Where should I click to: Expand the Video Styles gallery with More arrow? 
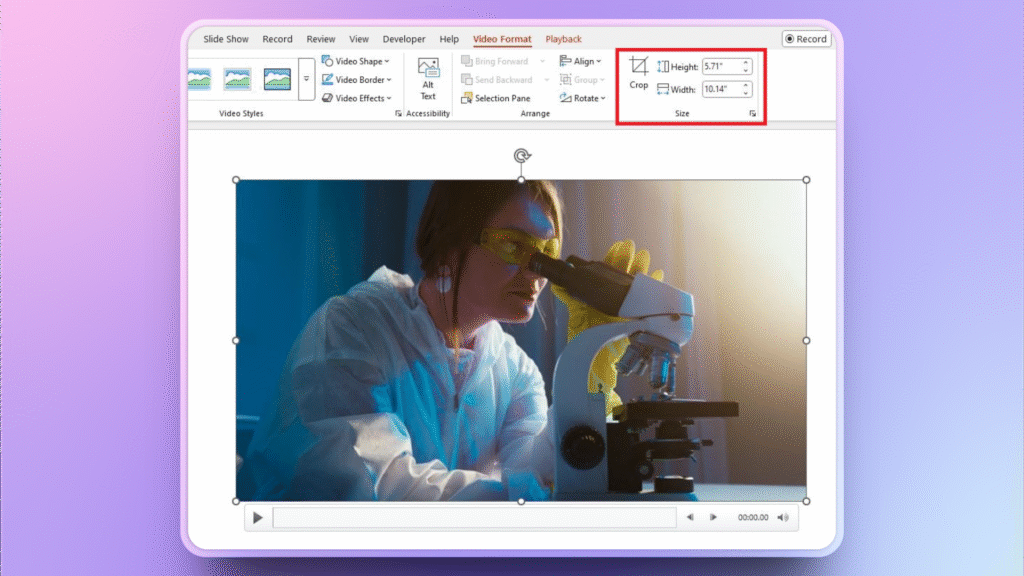(x=307, y=76)
